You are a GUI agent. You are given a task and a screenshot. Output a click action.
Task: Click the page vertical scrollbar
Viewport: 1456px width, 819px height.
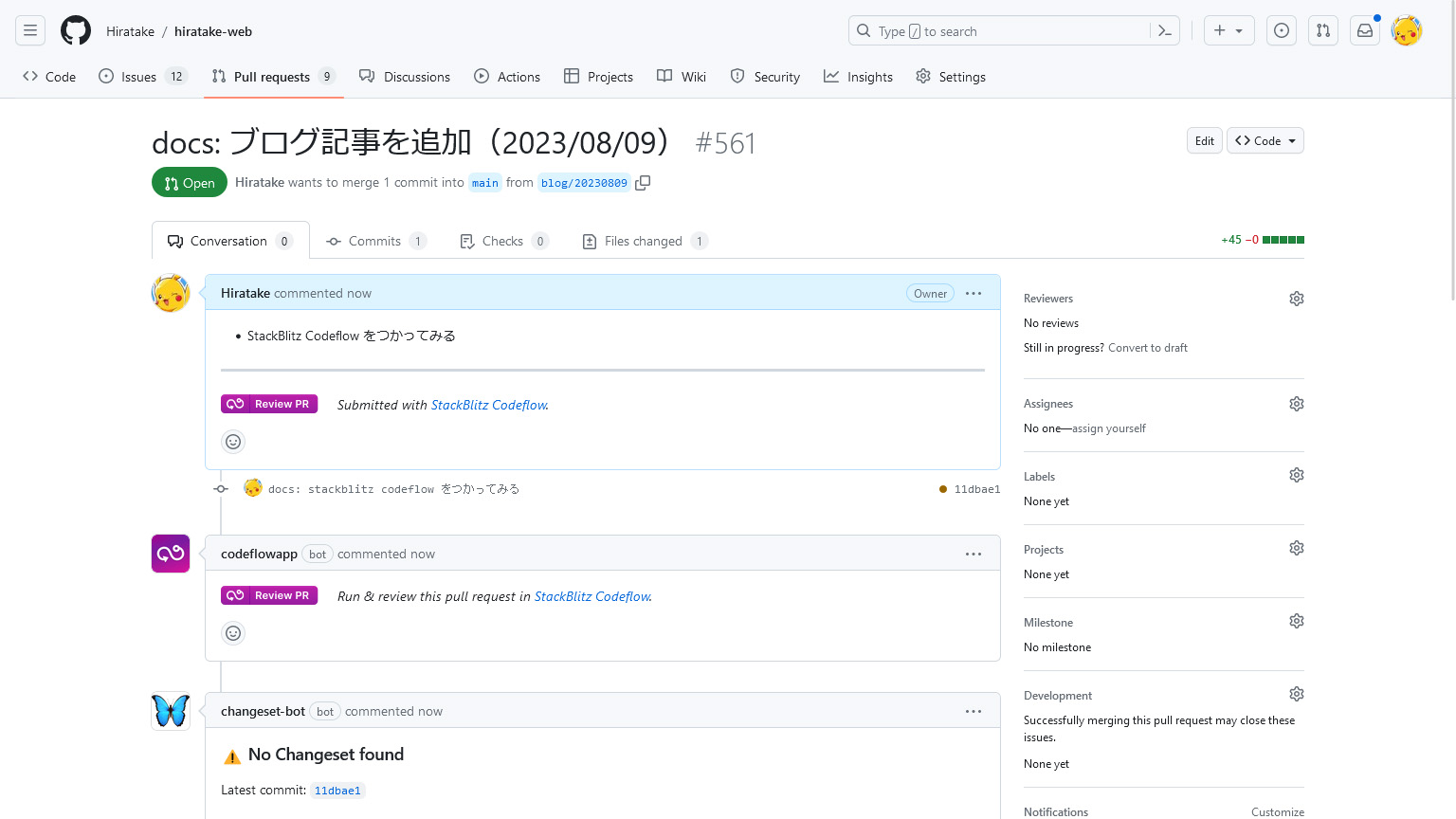[x=1451, y=152]
